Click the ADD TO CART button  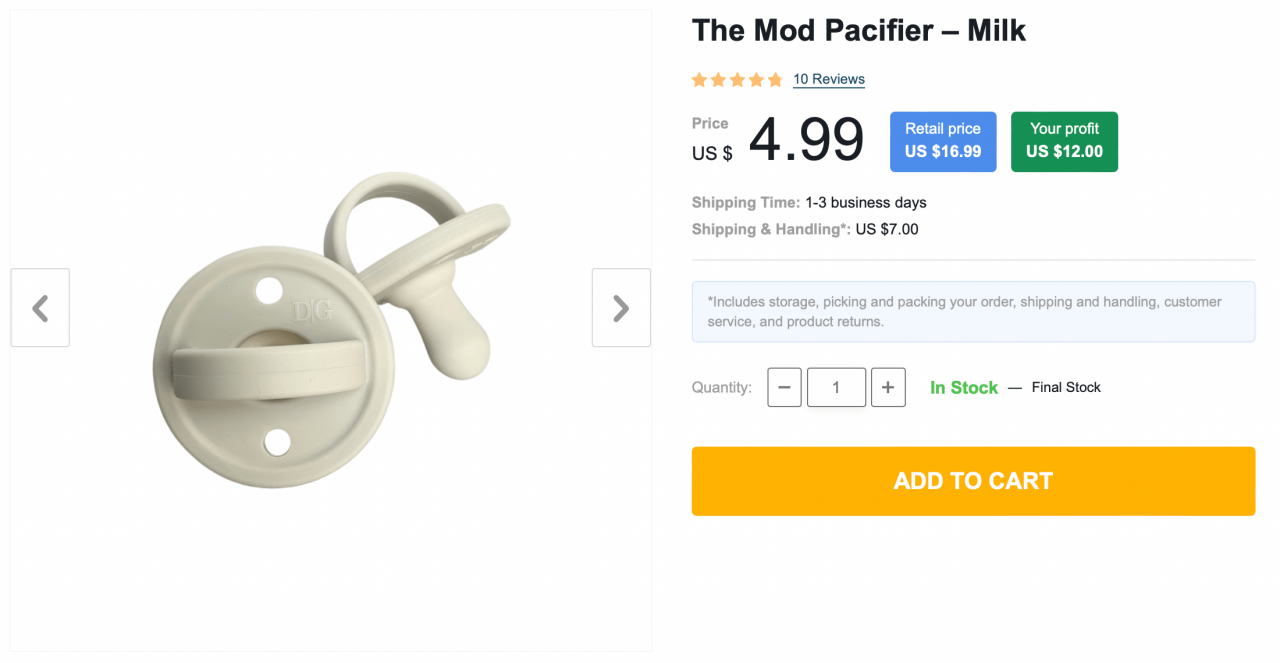[x=973, y=481]
